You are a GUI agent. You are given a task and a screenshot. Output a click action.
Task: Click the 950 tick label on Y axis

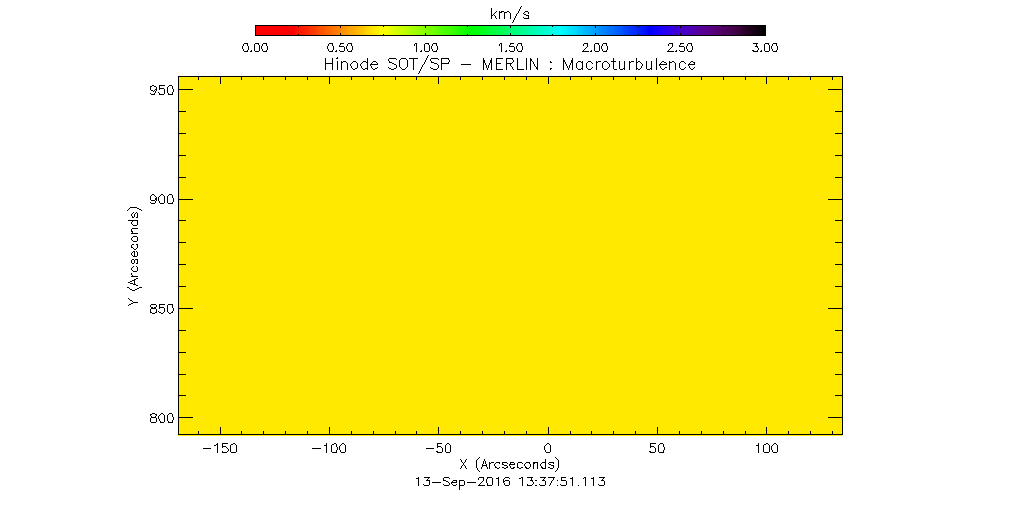163,90
